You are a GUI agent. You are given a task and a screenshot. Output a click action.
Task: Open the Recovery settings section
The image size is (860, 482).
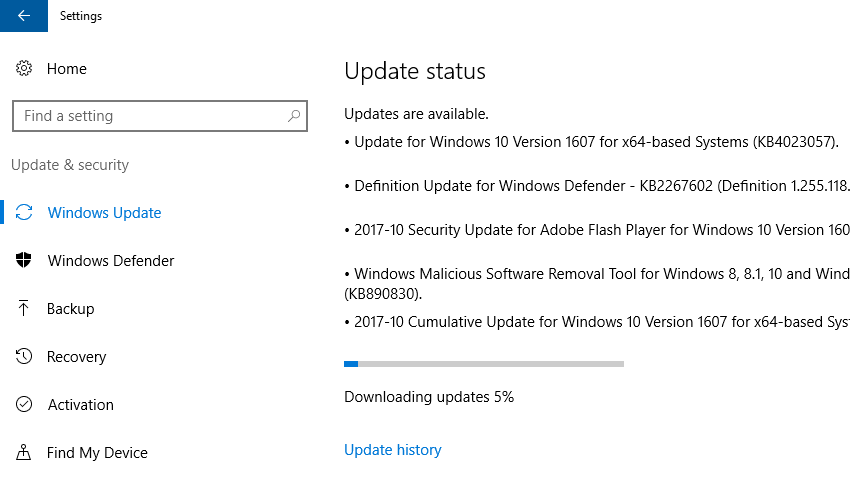coord(76,357)
